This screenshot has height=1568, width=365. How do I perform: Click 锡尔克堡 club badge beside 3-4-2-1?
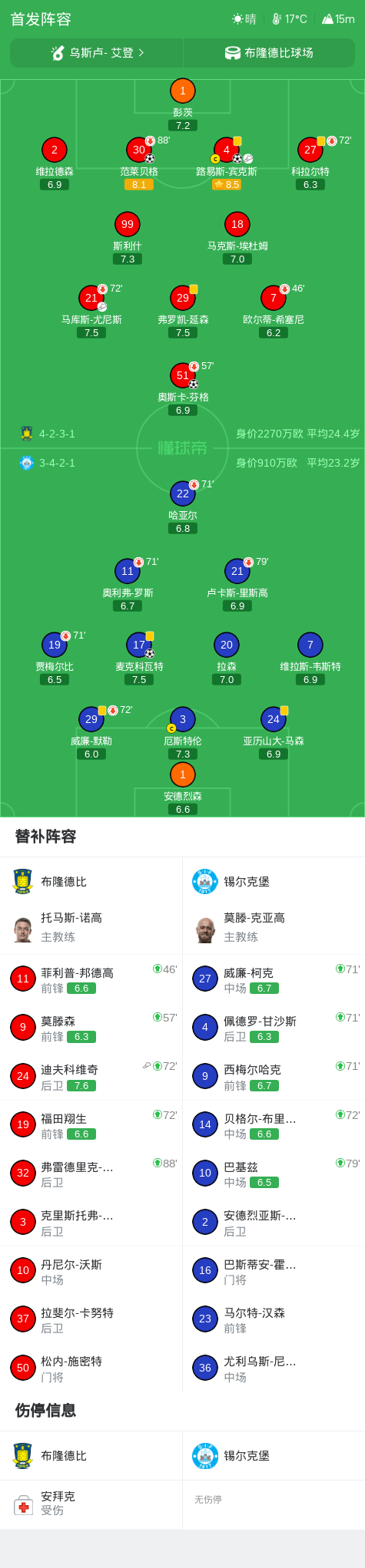[x=27, y=463]
